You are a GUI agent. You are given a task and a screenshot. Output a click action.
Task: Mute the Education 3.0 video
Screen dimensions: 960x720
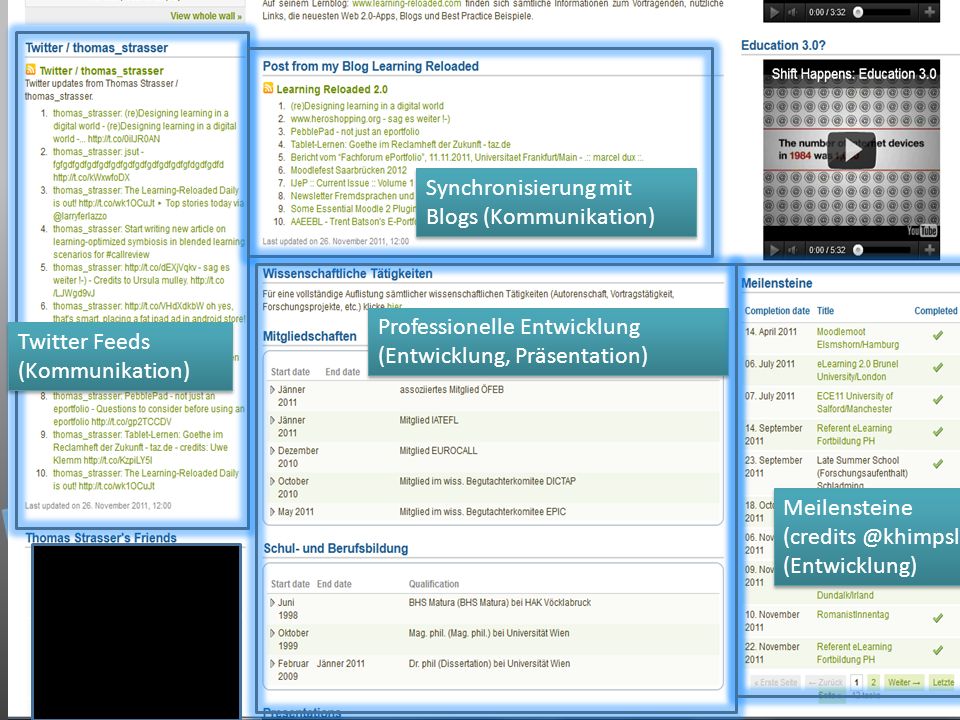pos(792,250)
